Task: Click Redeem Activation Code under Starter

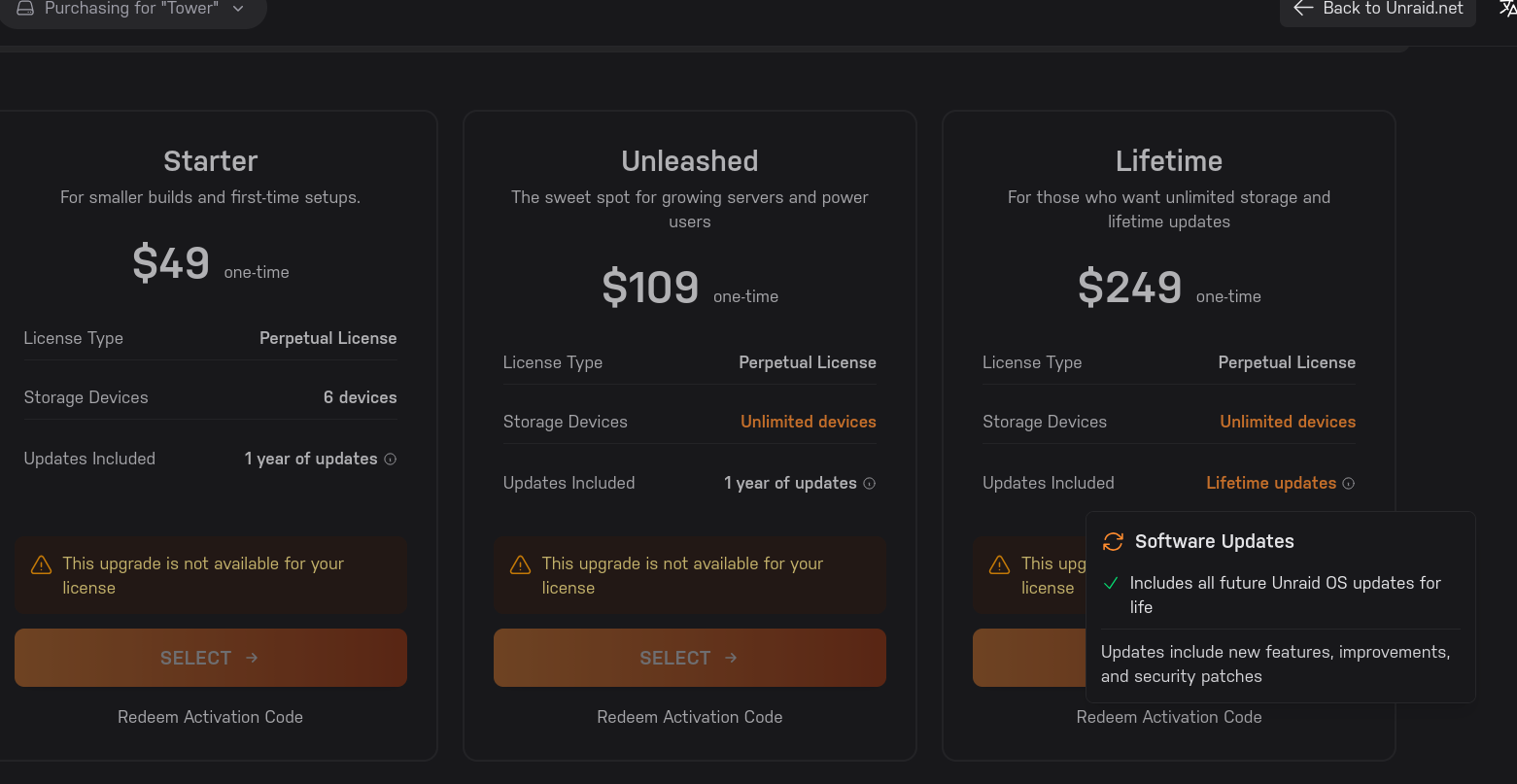Action: tap(211, 717)
